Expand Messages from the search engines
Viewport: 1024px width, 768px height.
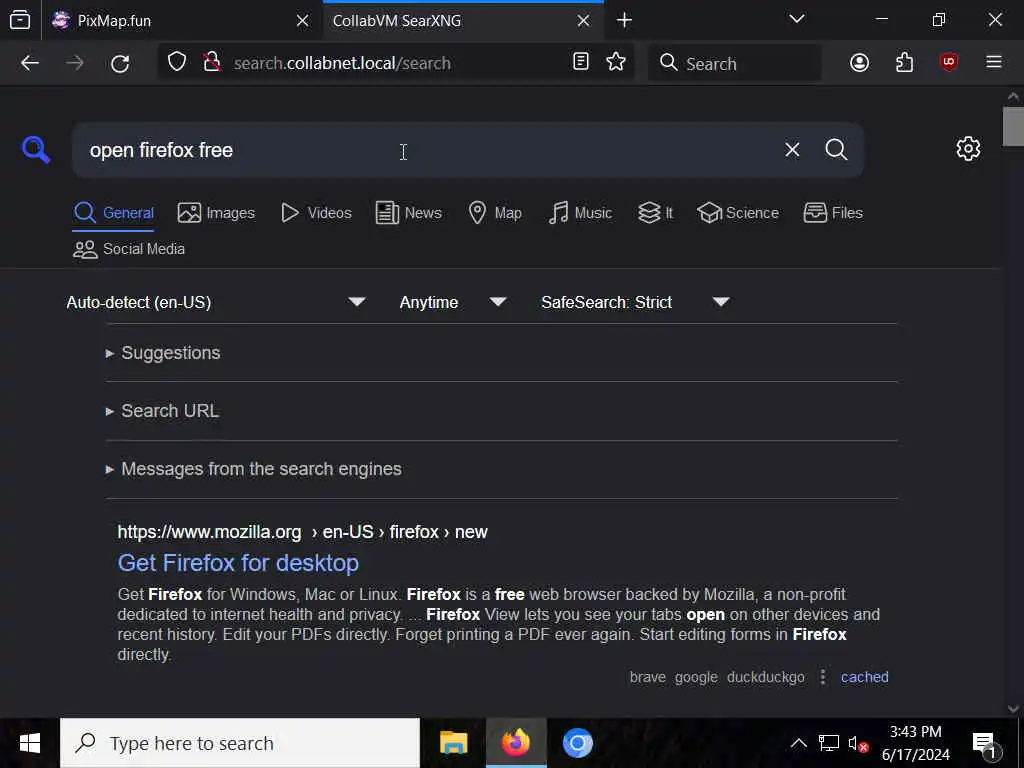253,469
